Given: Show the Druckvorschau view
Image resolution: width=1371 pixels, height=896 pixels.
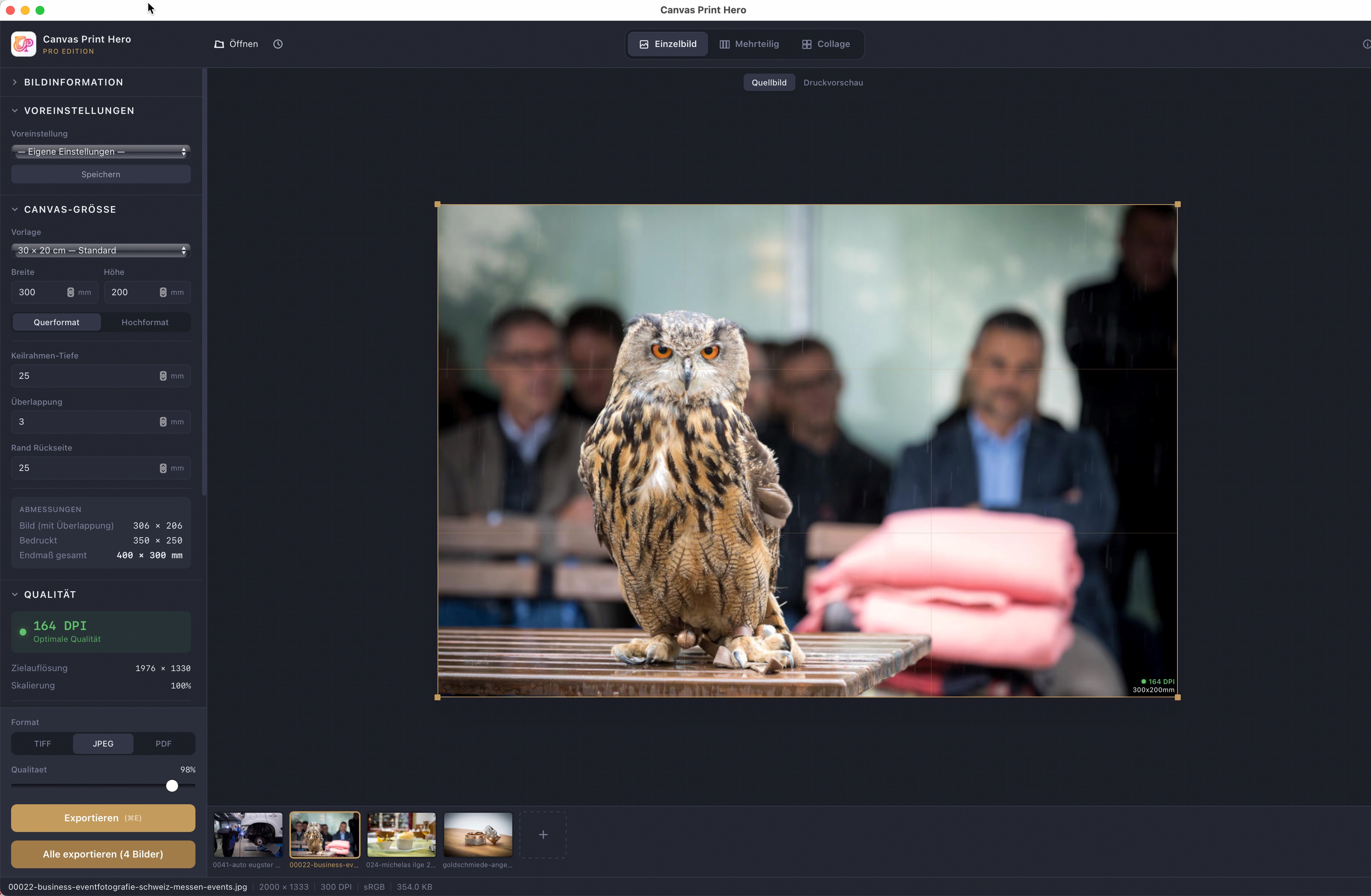Looking at the screenshot, I should (833, 83).
